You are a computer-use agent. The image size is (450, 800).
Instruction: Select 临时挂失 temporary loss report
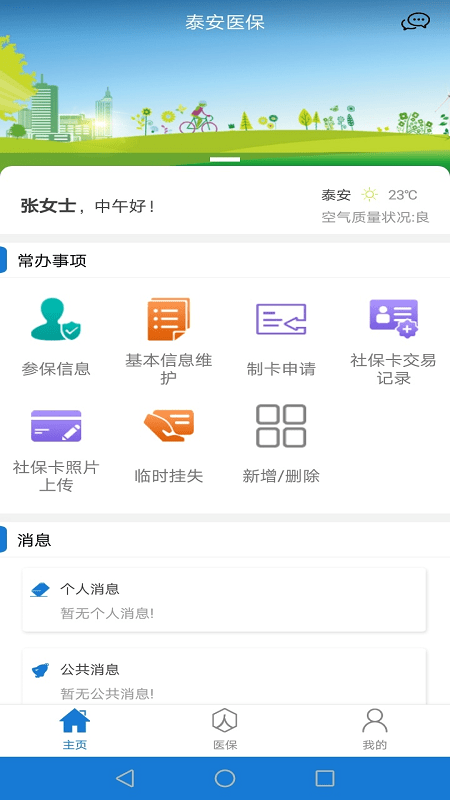click(x=168, y=445)
